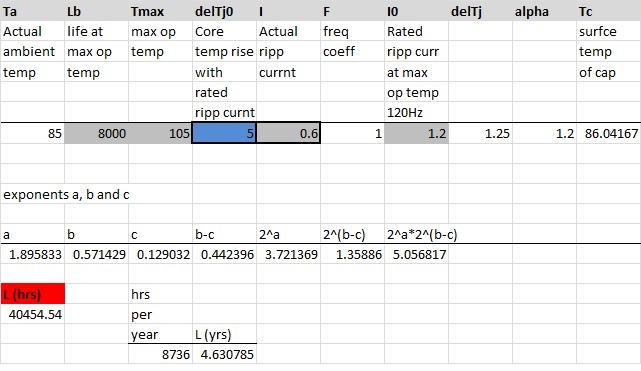The image size is (641, 371).
Task: Click the blue highlighted delTj0 cell
Action: [x=224, y=133]
